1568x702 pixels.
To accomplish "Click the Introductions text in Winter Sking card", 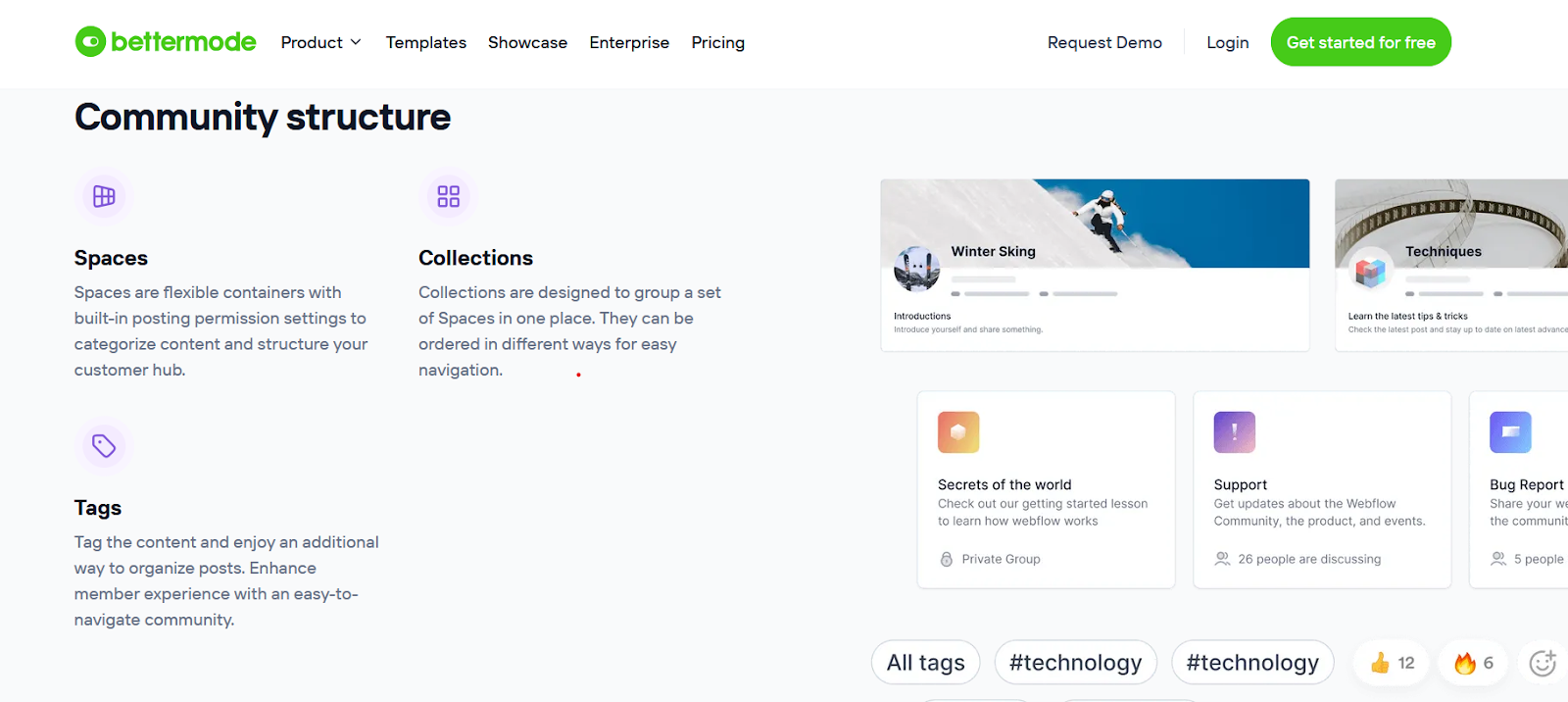I will point(922,316).
